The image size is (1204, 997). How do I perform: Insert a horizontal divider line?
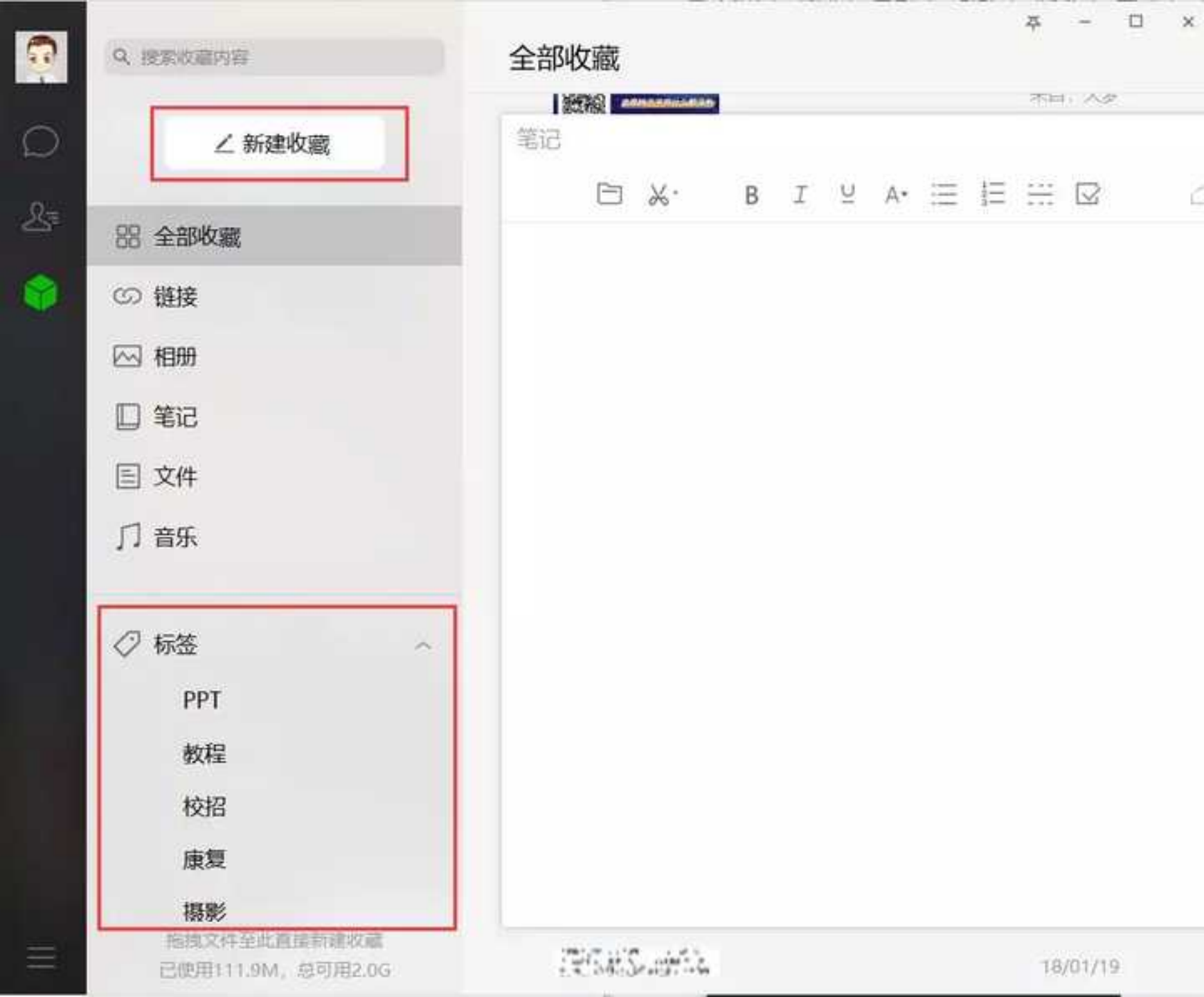(x=1040, y=195)
